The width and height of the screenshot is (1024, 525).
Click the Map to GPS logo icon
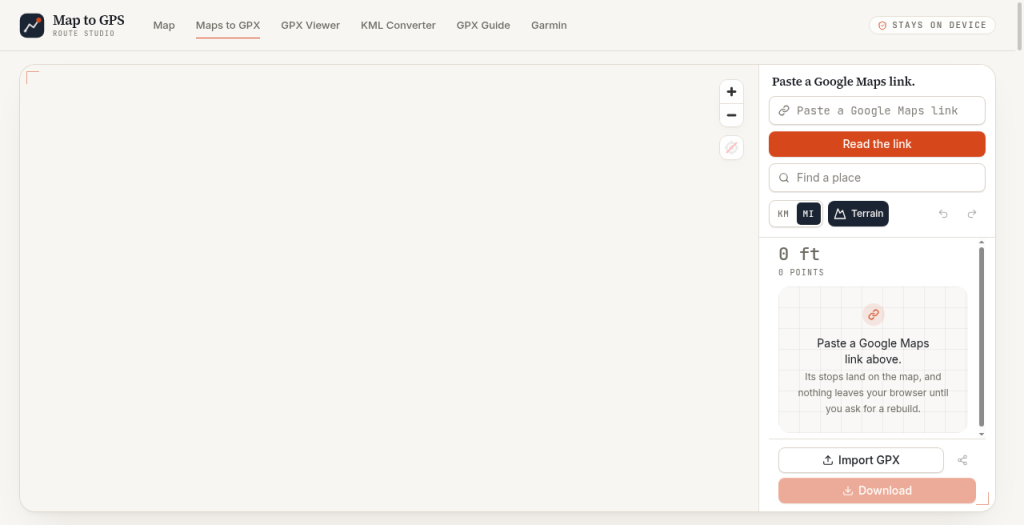pos(32,25)
